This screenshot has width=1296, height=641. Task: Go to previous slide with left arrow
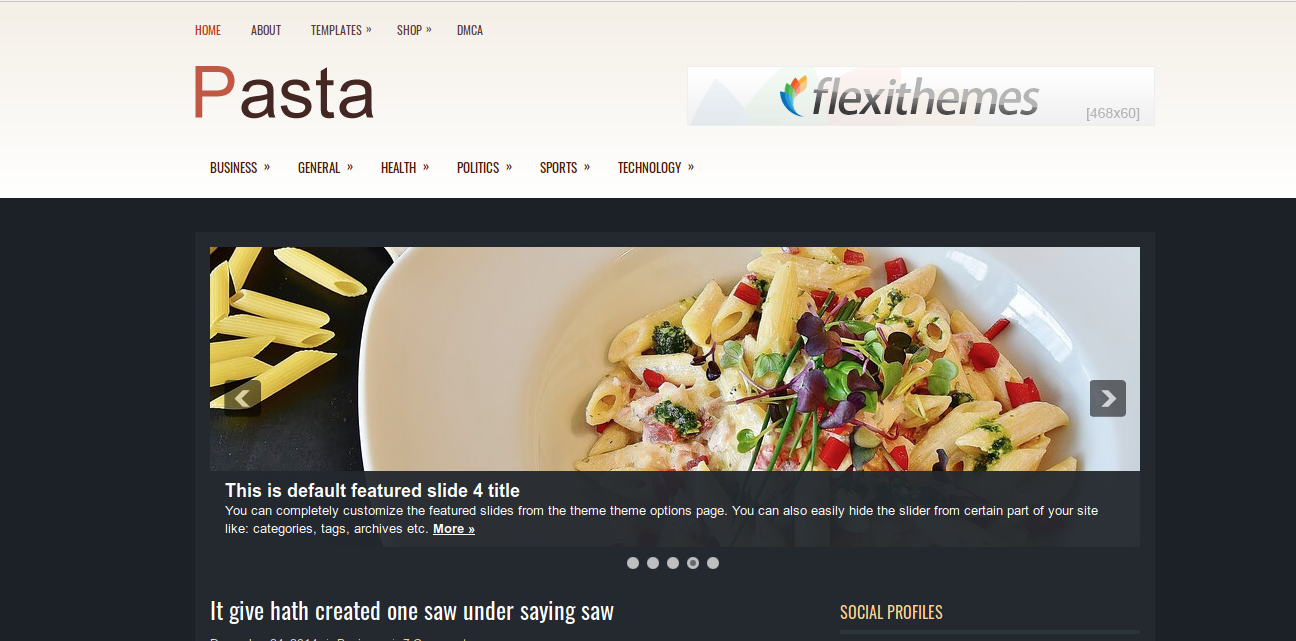(x=243, y=398)
